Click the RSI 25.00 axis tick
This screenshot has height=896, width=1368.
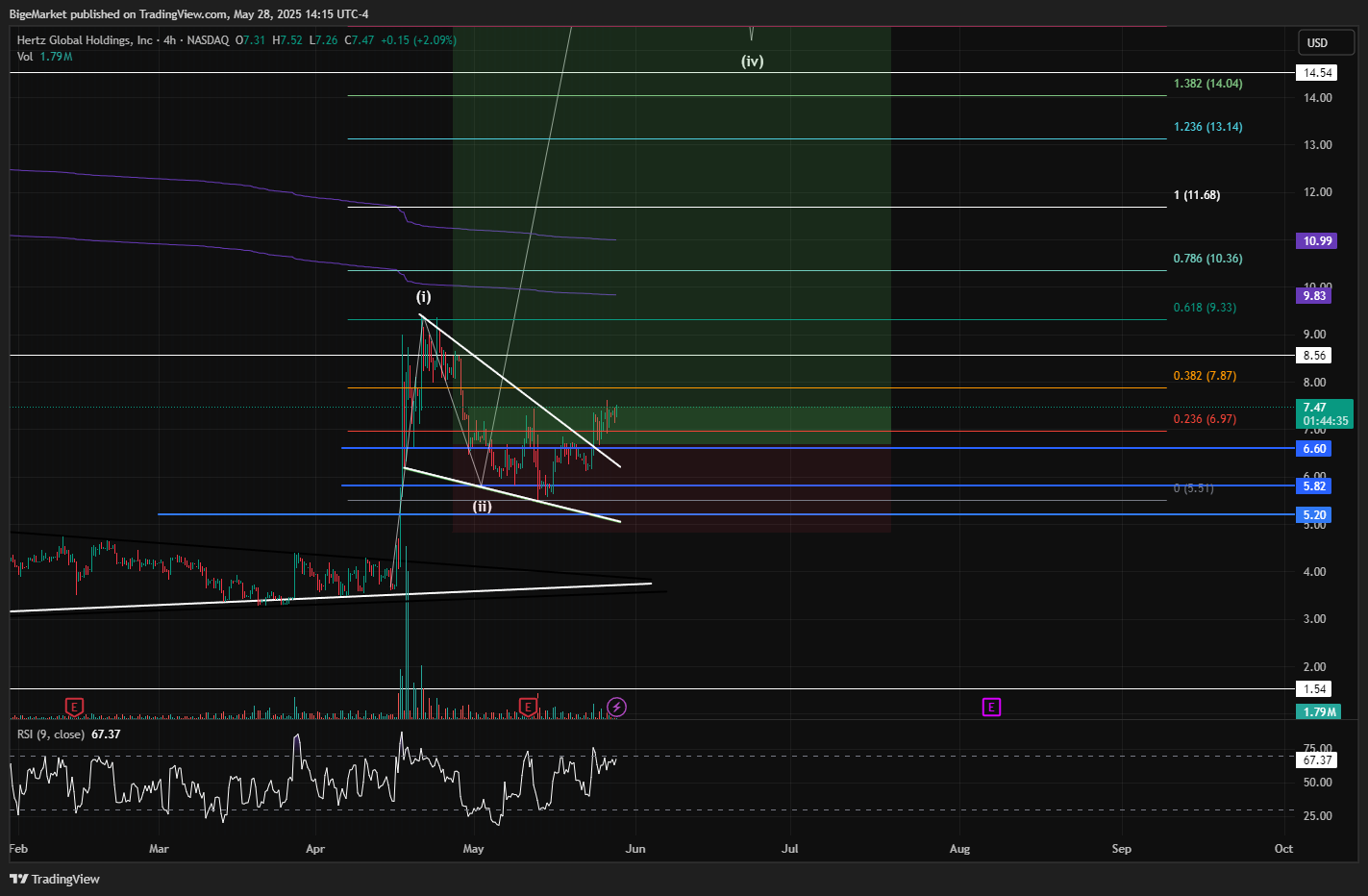(1317, 816)
